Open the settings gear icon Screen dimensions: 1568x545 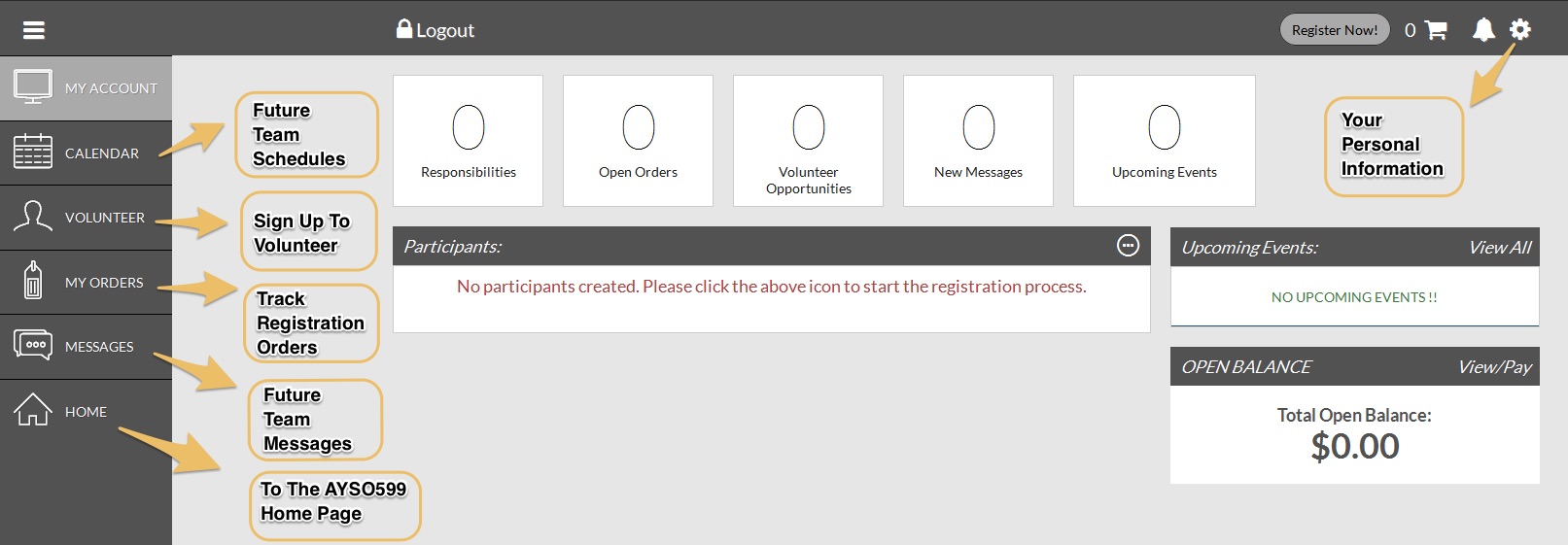point(1520,29)
